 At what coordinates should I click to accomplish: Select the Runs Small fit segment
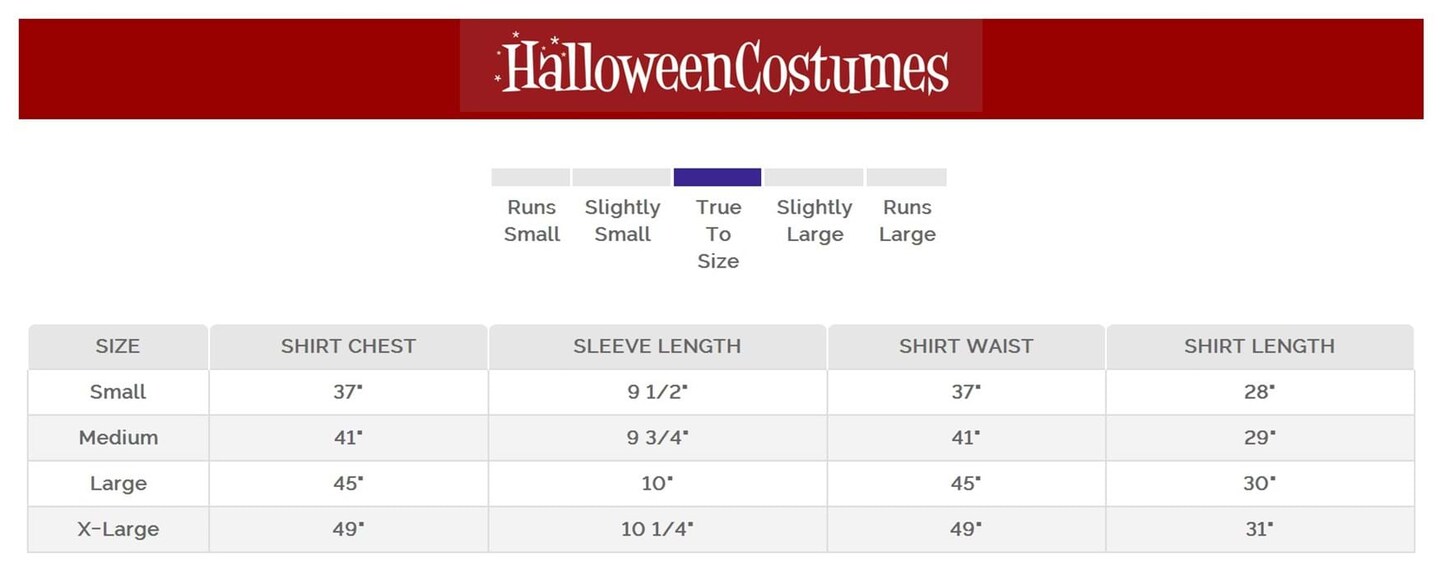(530, 177)
